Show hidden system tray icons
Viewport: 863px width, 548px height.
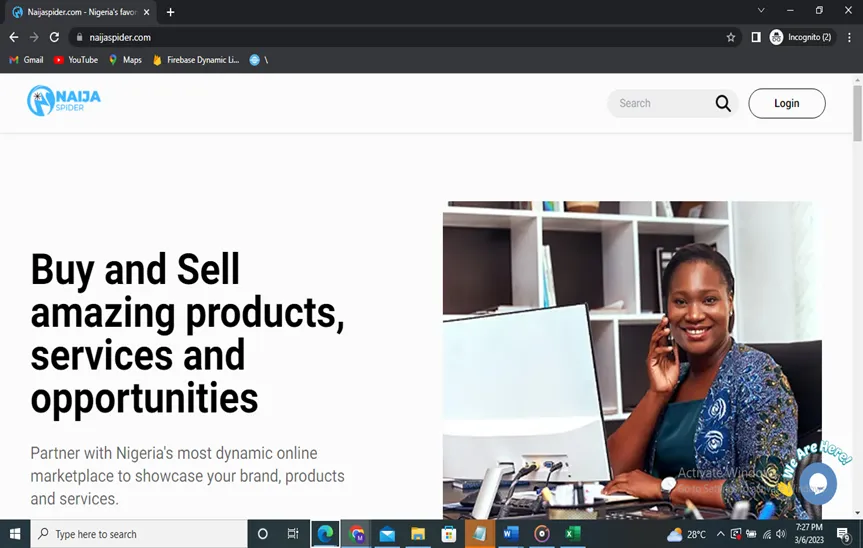(x=720, y=534)
